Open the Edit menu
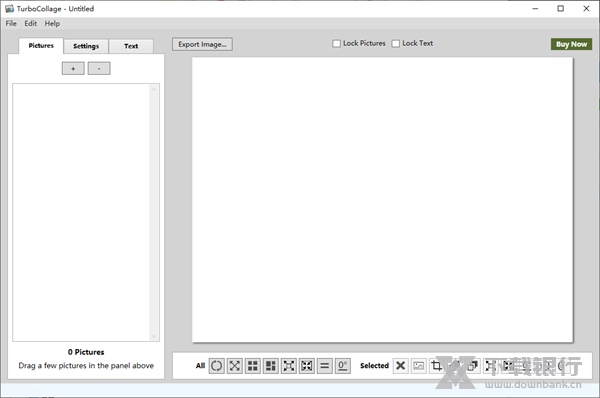 coord(31,23)
